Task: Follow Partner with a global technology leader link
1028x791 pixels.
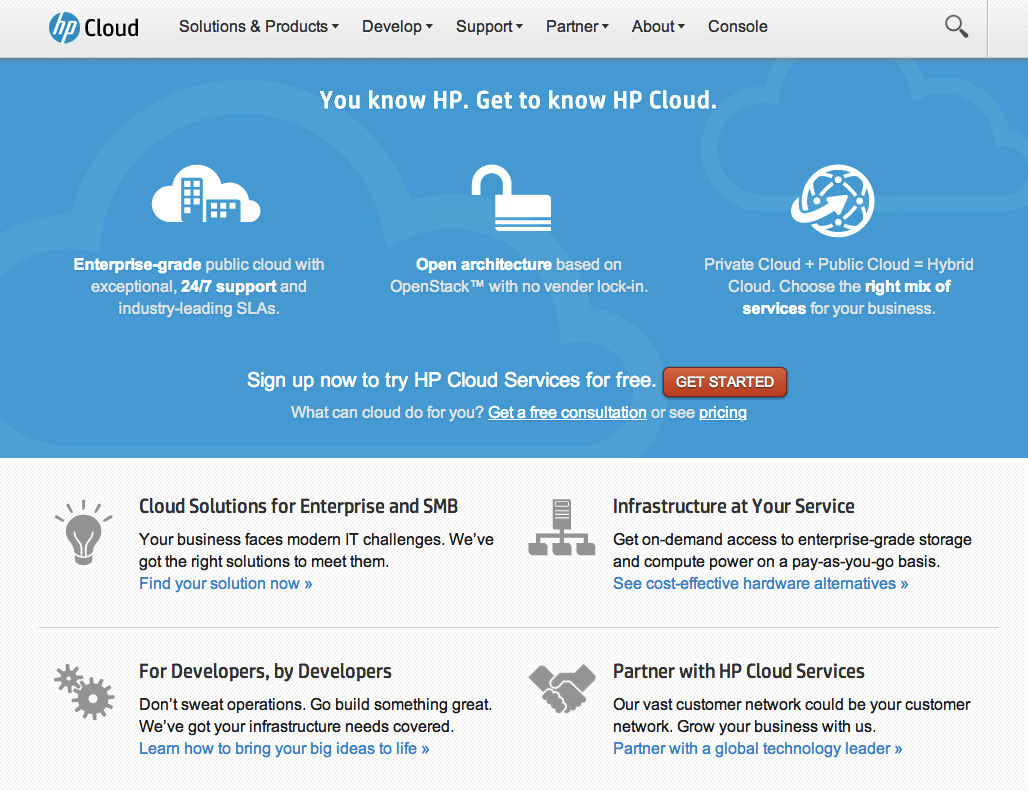Action: coord(757,749)
